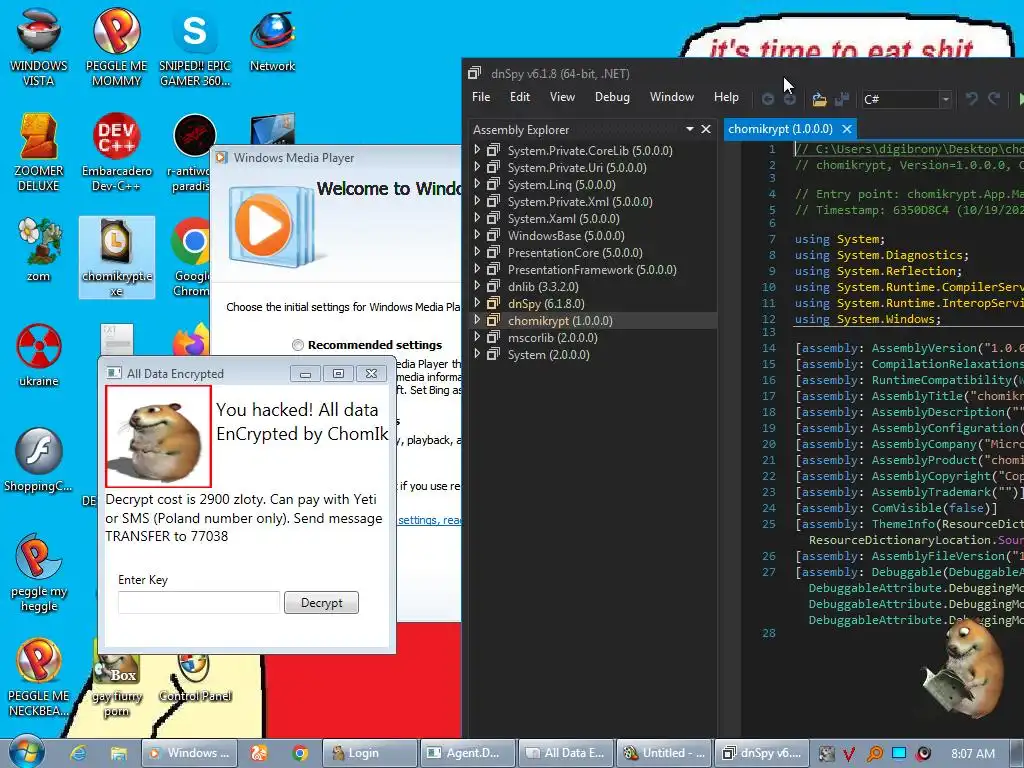Close the Assembly Explorer panel
1024x768 pixels.
click(x=706, y=129)
